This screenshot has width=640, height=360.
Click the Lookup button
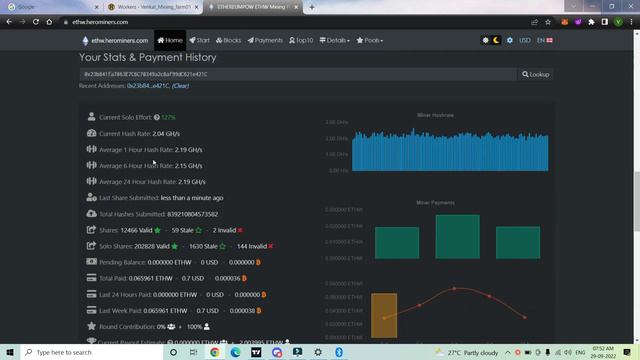pos(536,74)
